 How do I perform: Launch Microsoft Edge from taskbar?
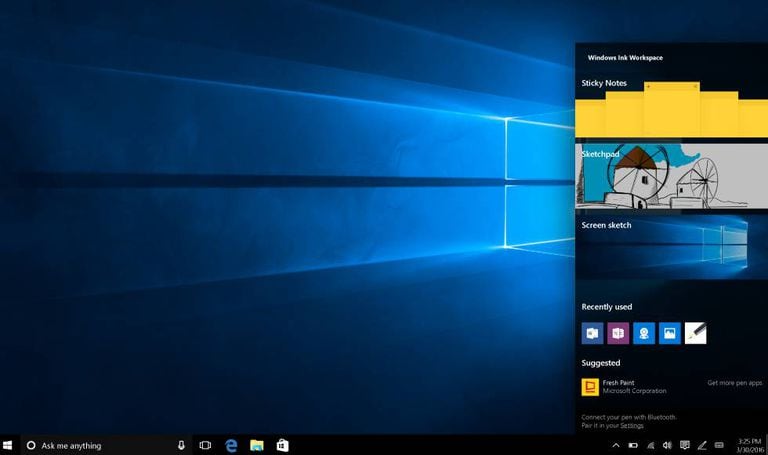[231, 445]
